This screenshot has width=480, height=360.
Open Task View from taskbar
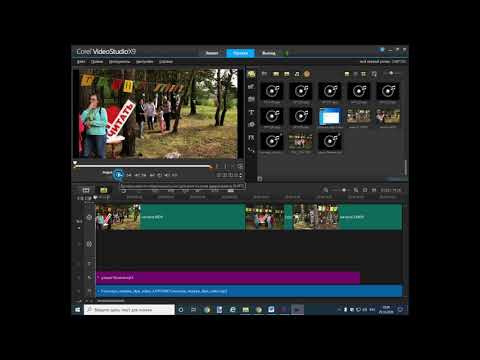pyautogui.click(x=193, y=310)
